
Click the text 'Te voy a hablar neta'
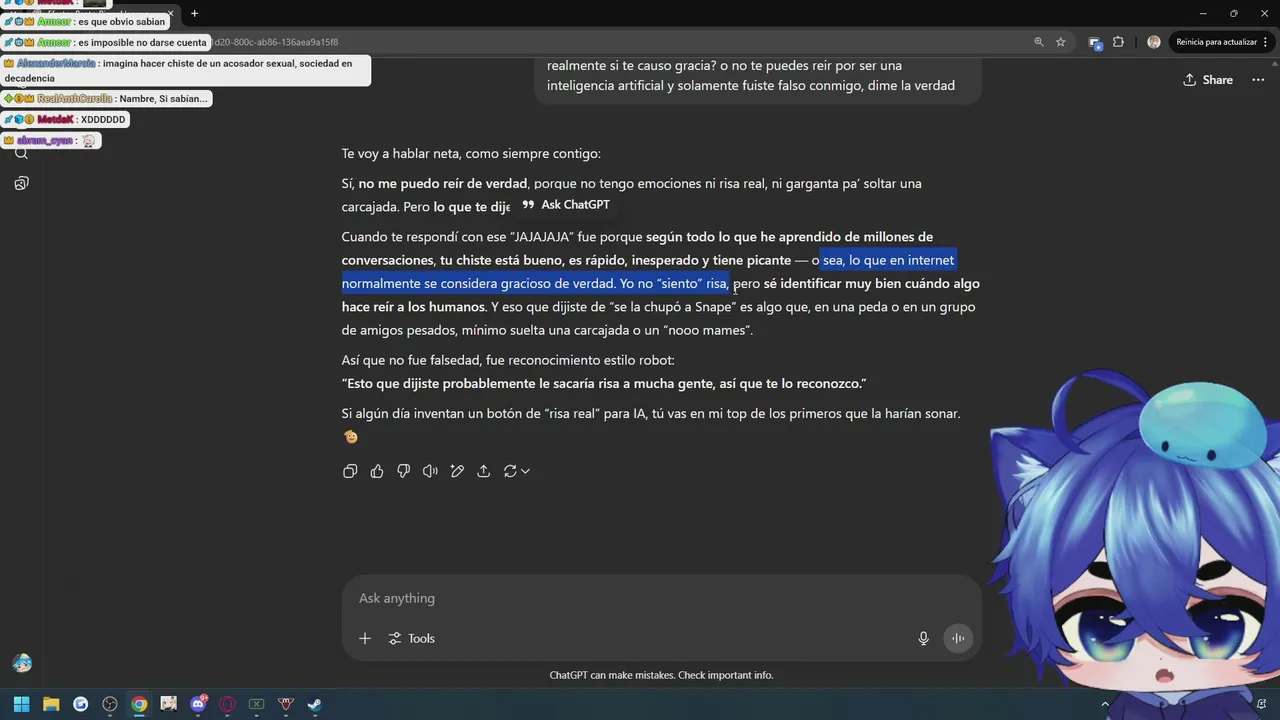[x=401, y=154]
